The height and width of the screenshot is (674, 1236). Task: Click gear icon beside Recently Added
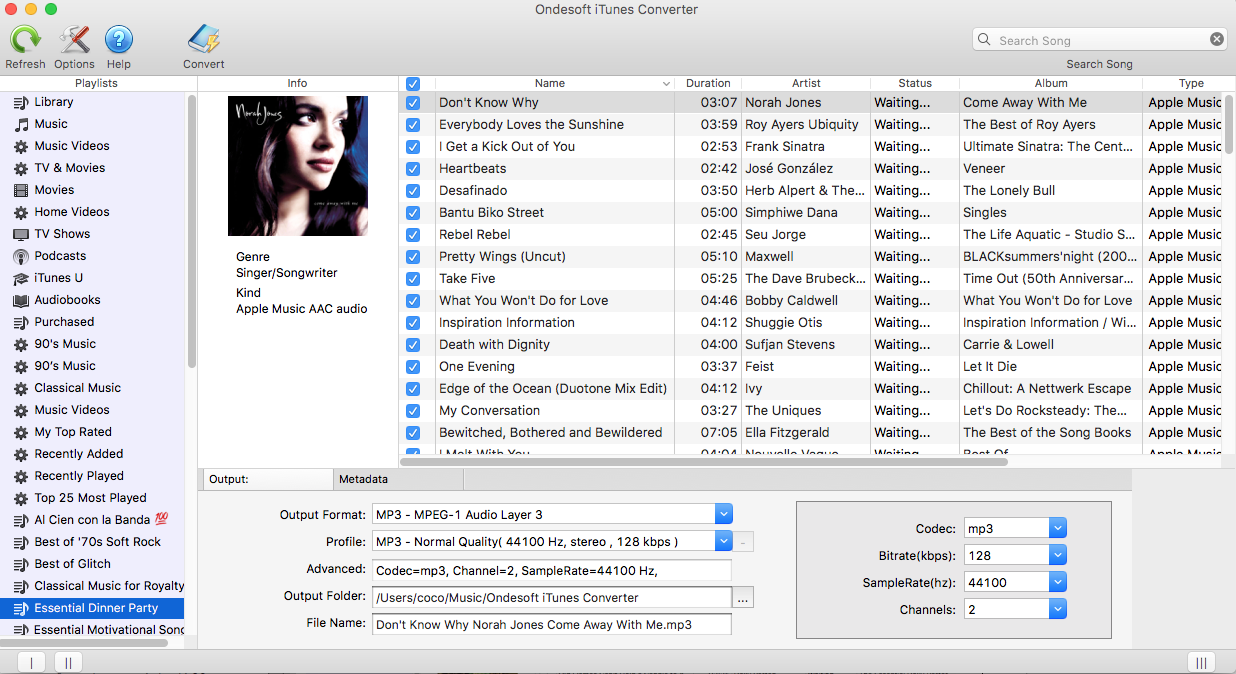[x=21, y=454]
